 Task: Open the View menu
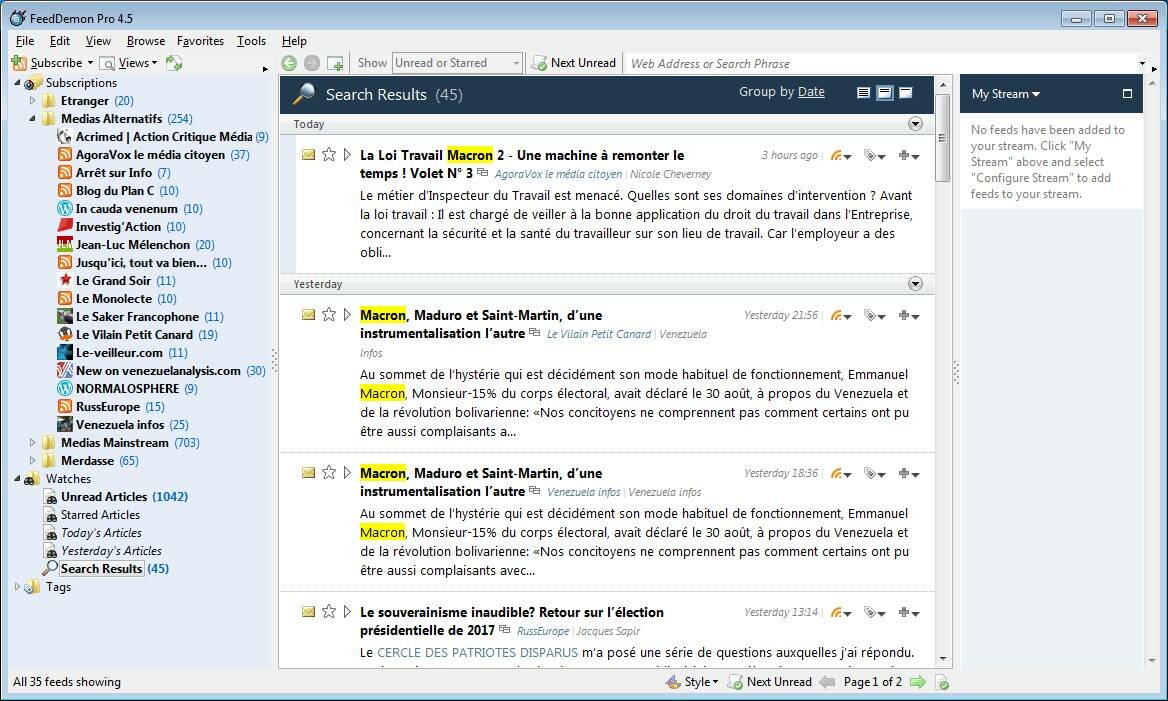98,41
